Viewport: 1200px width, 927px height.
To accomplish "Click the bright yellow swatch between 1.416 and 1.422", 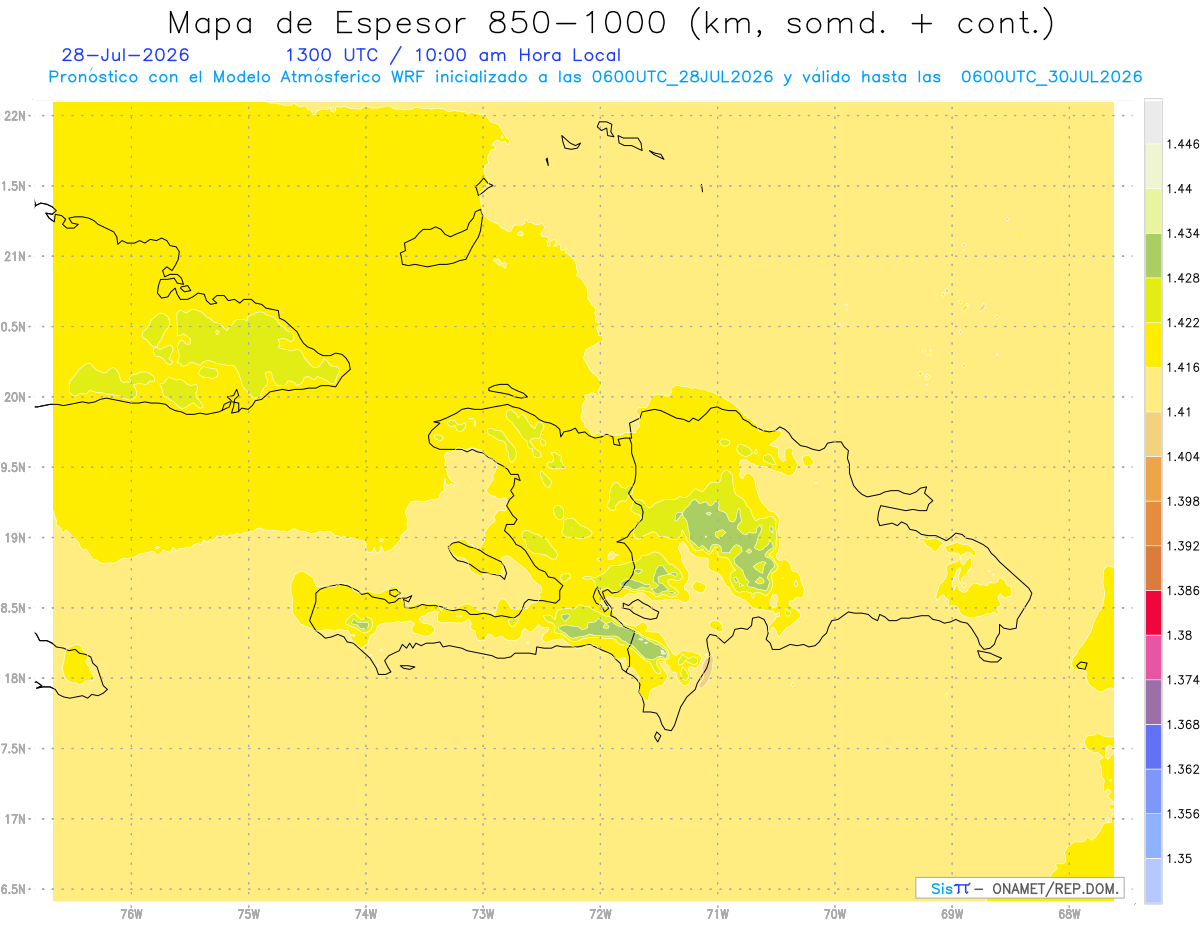I will coord(1153,345).
